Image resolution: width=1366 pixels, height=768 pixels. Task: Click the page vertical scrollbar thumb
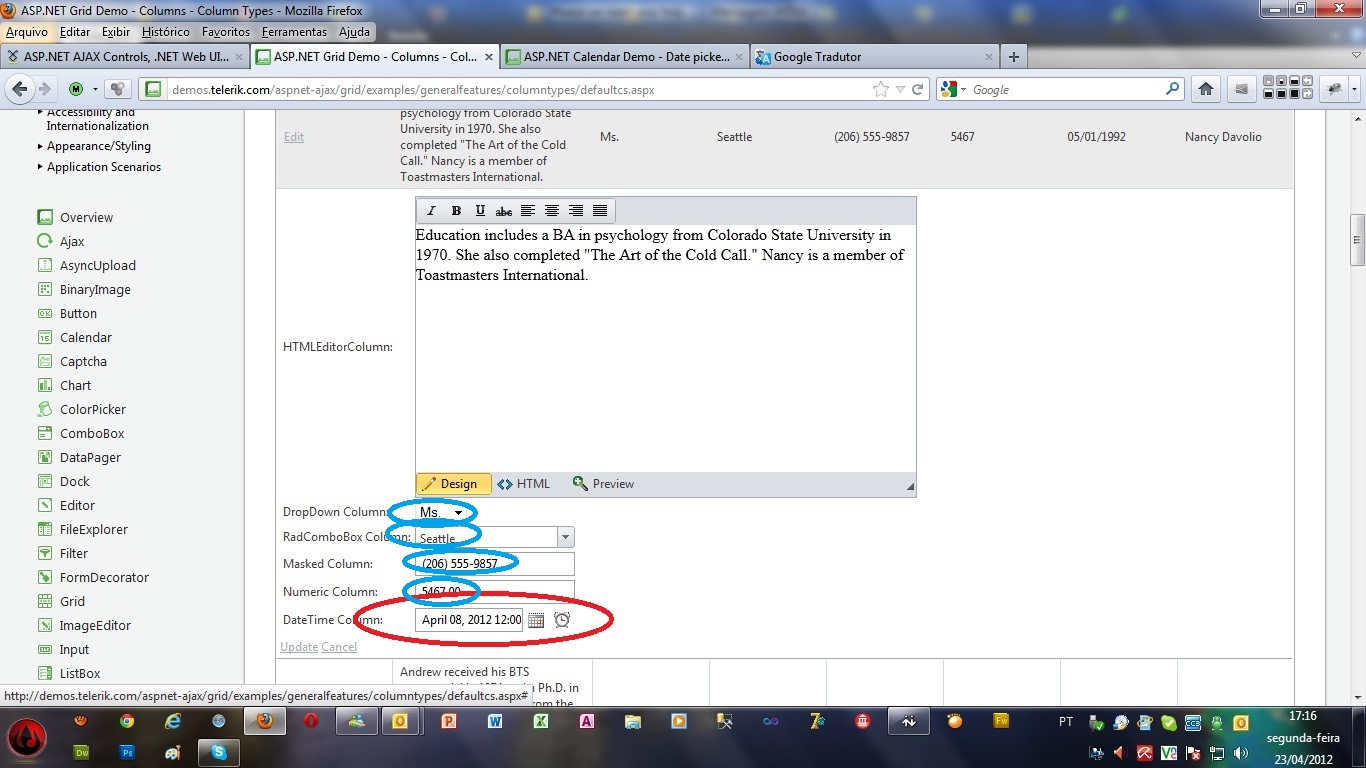point(1357,241)
